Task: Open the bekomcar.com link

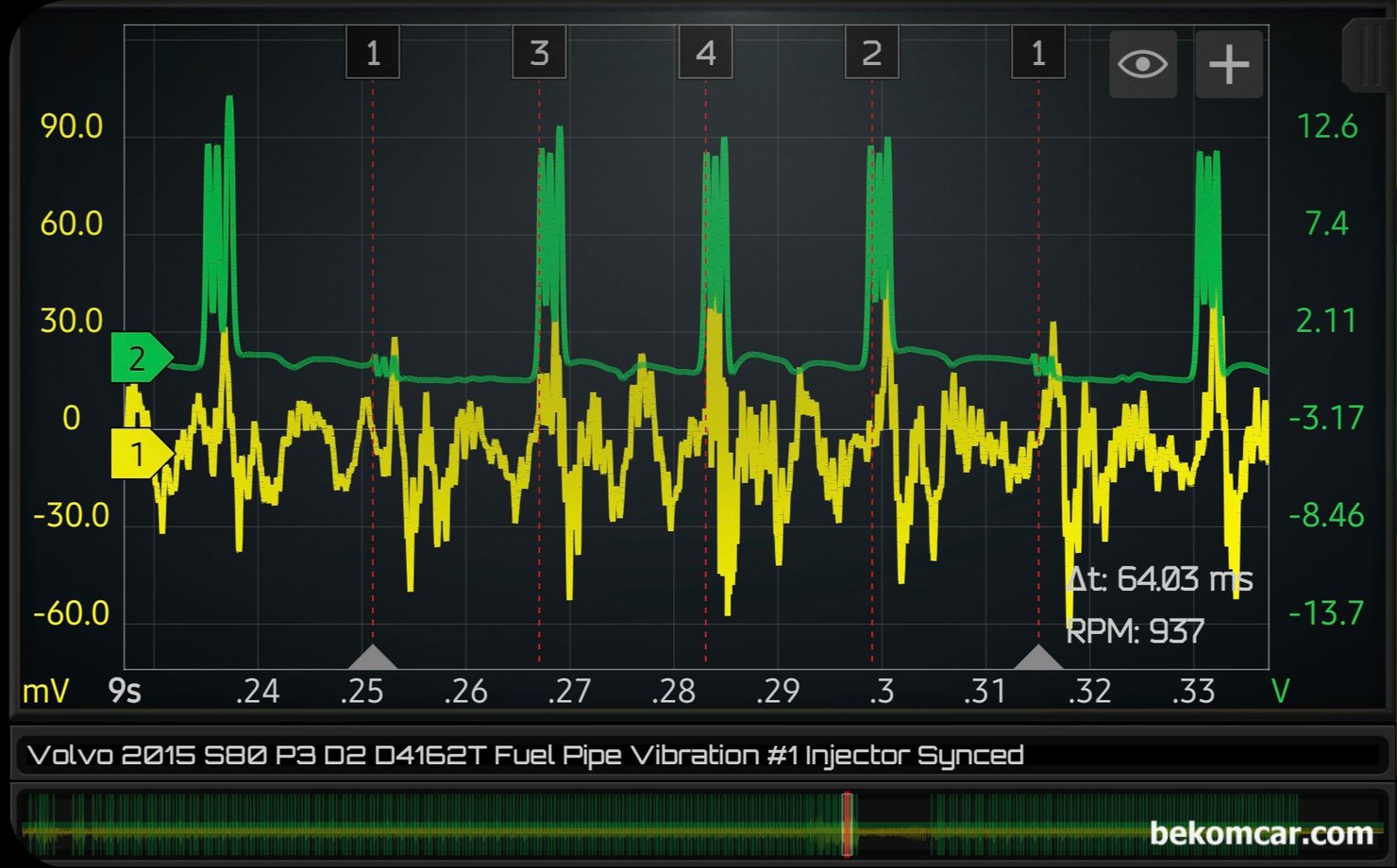Action: [1261, 833]
